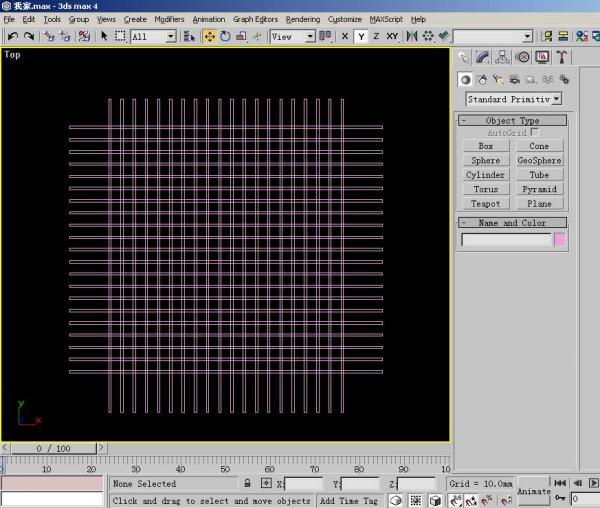Open the Select by Name tool
The height and width of the screenshot is (508, 600).
point(189,36)
